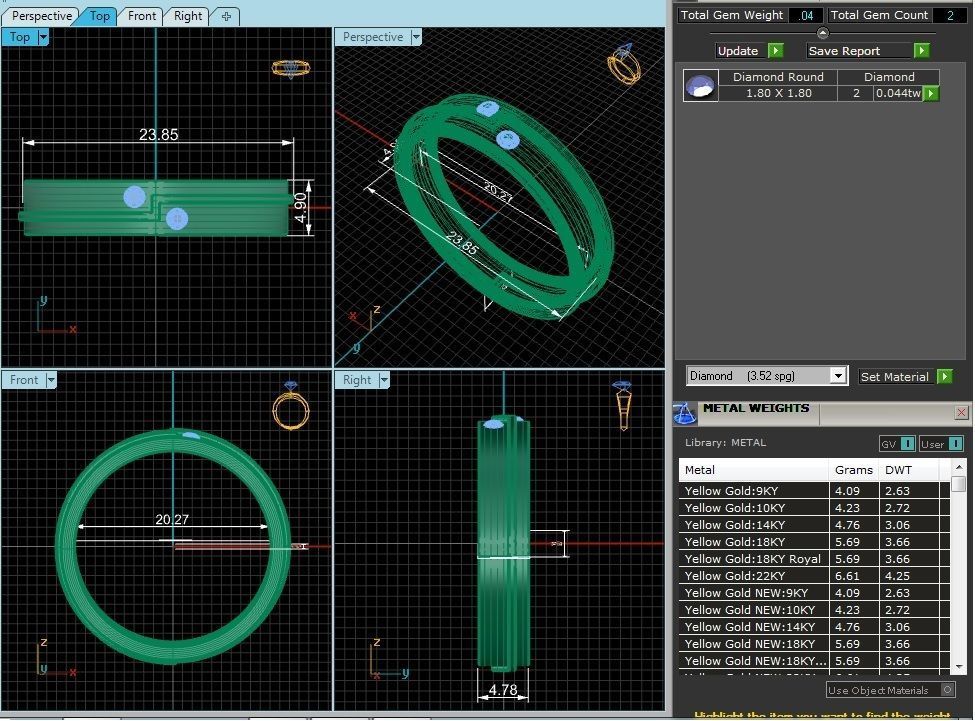Open the Perspective viewport title dropdown
The height and width of the screenshot is (721, 975).
(416, 37)
